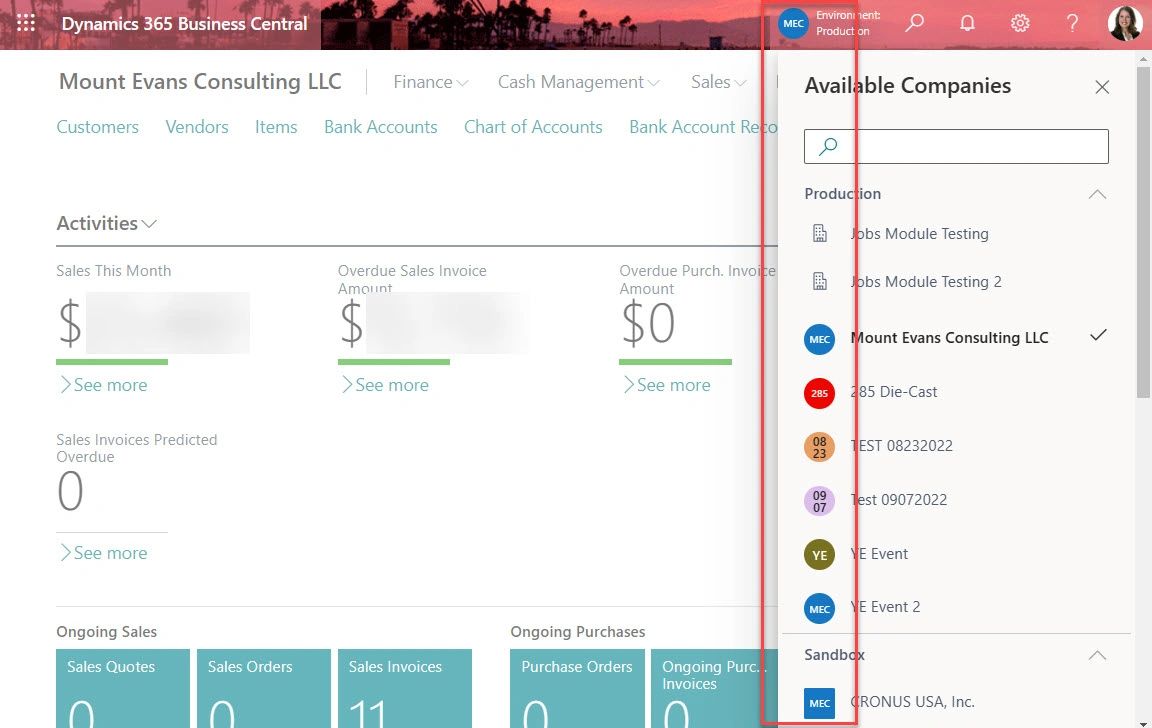See more under Overdue Sales Invoice Amount

coord(385,385)
